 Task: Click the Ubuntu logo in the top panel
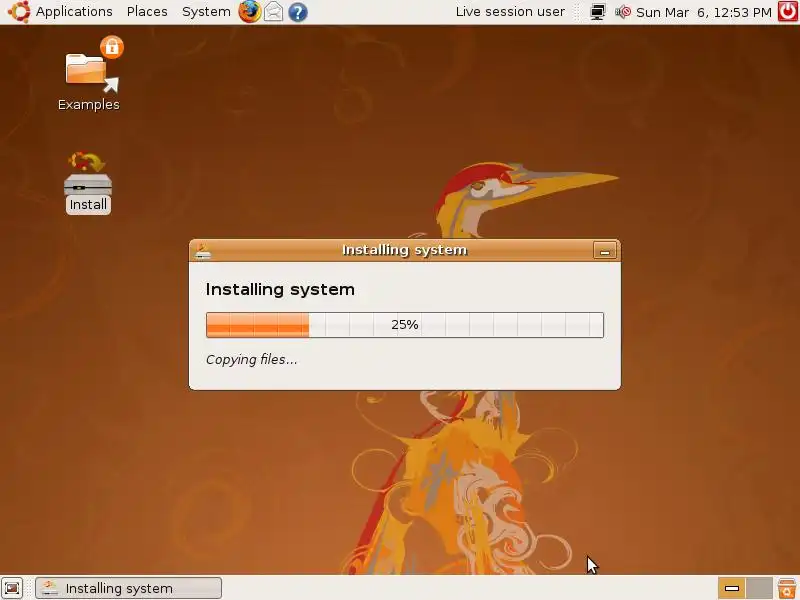pos(19,12)
